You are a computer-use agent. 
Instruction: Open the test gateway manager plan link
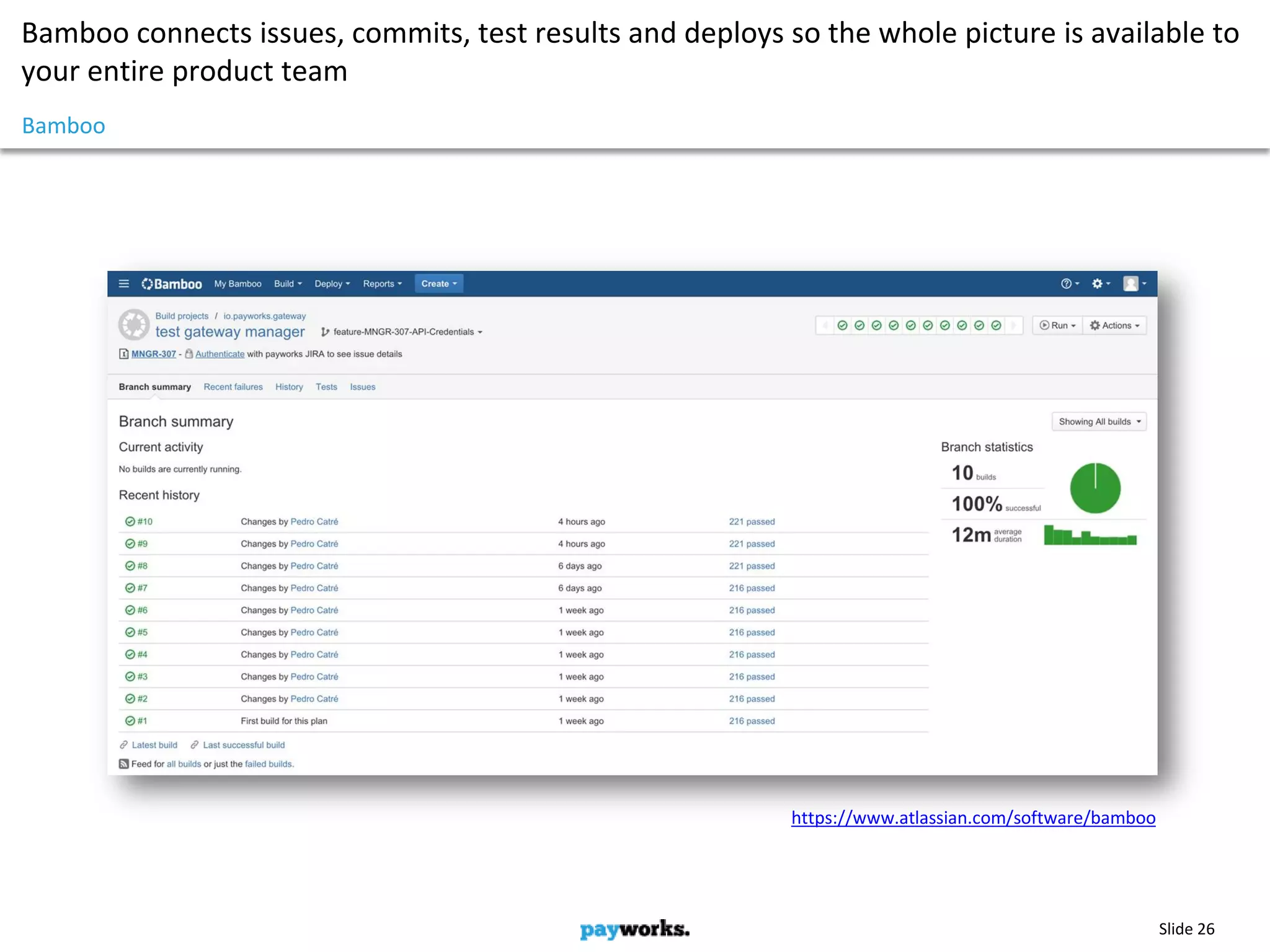230,332
